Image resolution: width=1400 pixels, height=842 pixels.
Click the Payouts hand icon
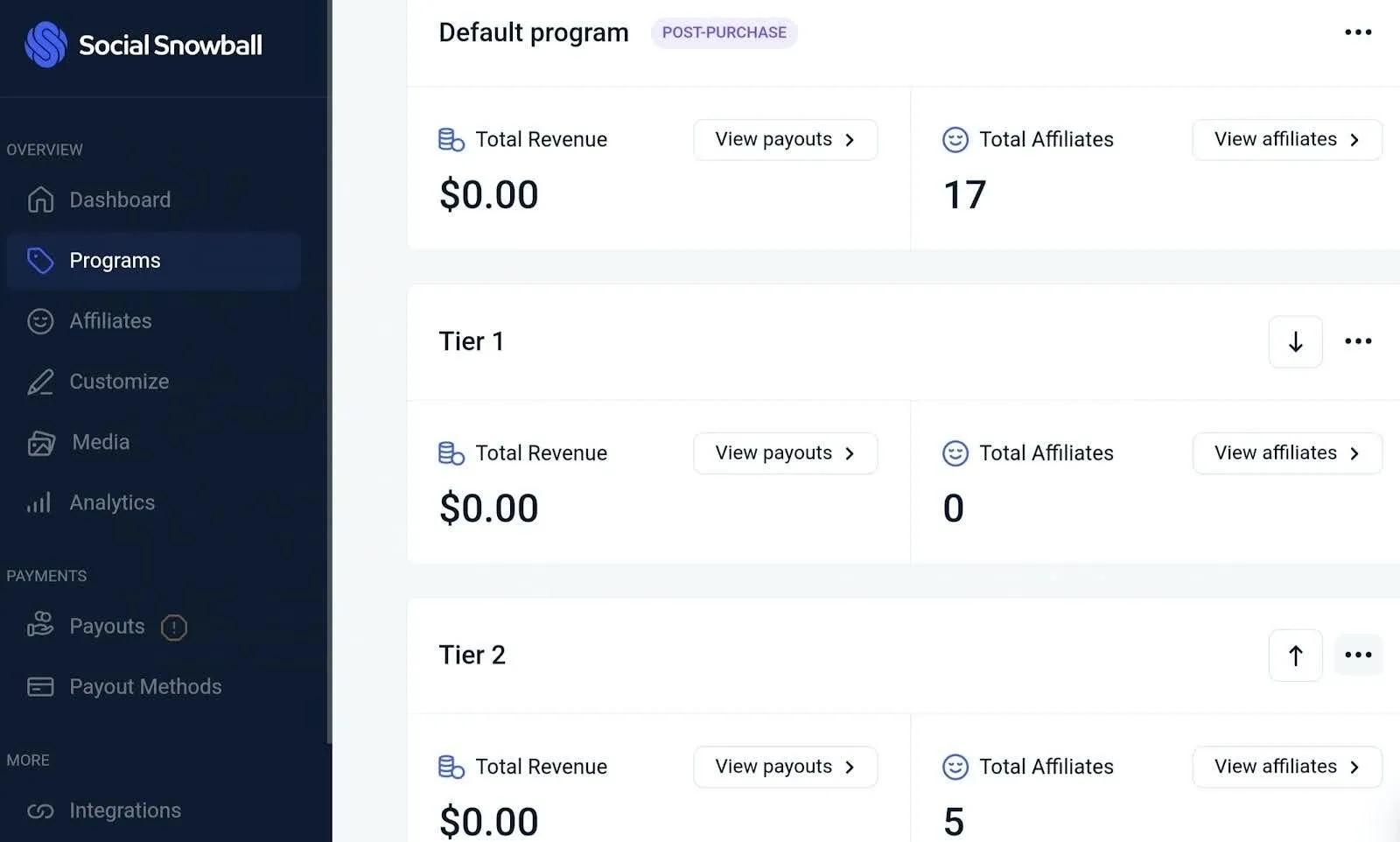[40, 626]
